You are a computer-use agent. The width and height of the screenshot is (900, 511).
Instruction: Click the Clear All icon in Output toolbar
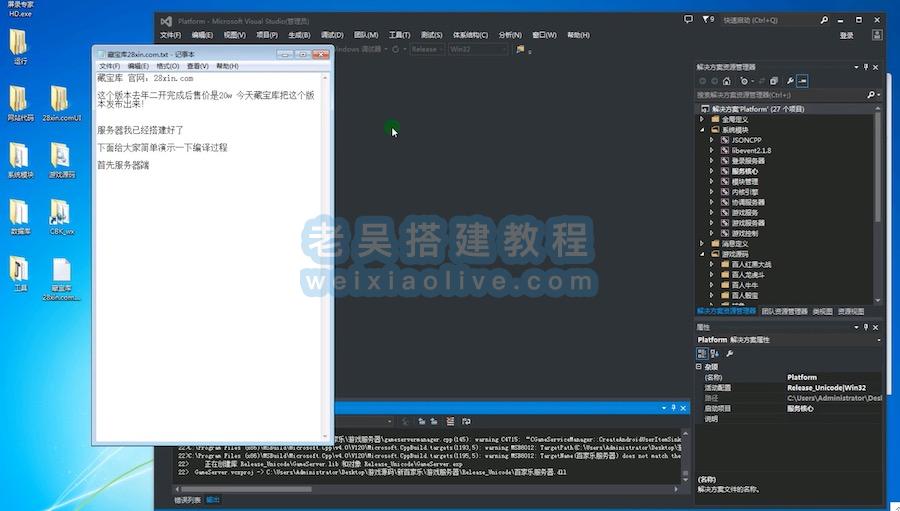(x=451, y=421)
